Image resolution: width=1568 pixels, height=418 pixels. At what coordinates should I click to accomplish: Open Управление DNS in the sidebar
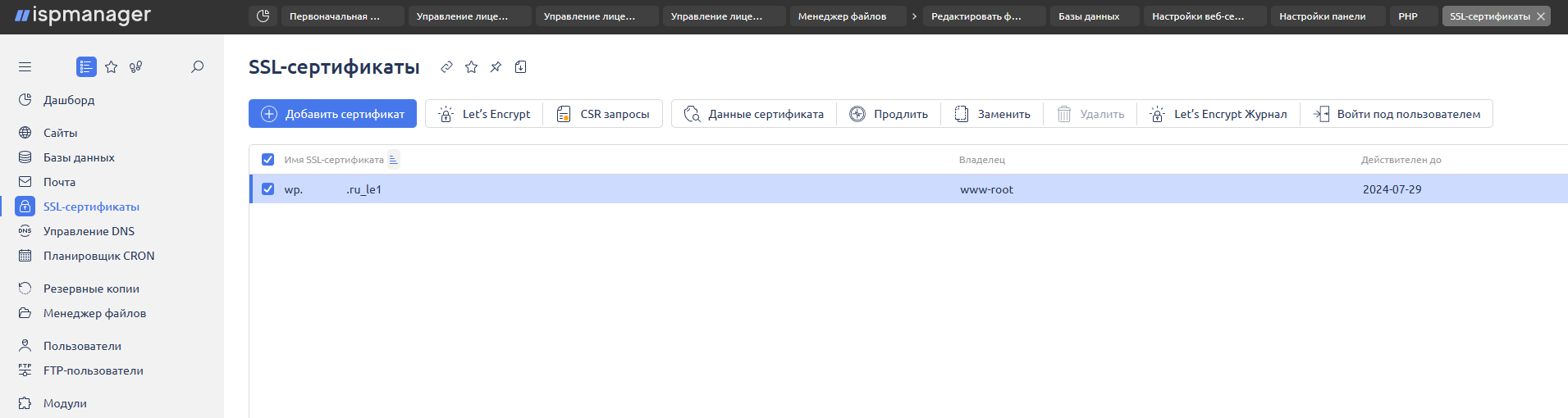(89, 231)
